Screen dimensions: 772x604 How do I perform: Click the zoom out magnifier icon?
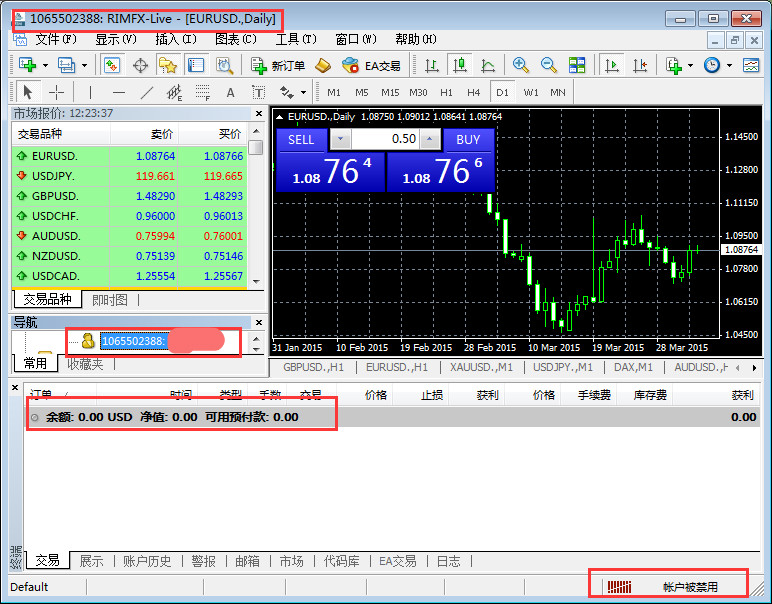(548, 65)
